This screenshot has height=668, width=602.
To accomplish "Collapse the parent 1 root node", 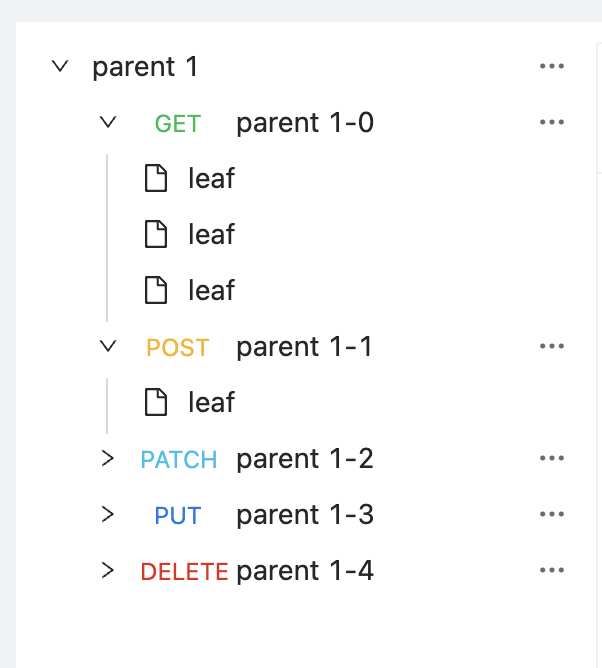I will [60, 66].
